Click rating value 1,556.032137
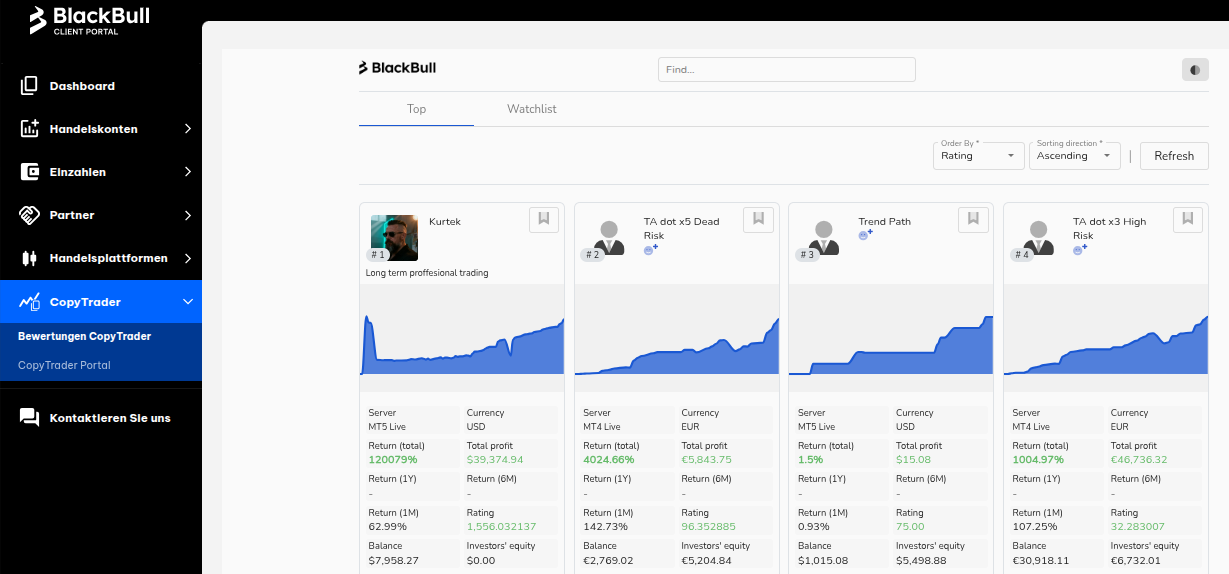1229x574 pixels. [x=501, y=527]
